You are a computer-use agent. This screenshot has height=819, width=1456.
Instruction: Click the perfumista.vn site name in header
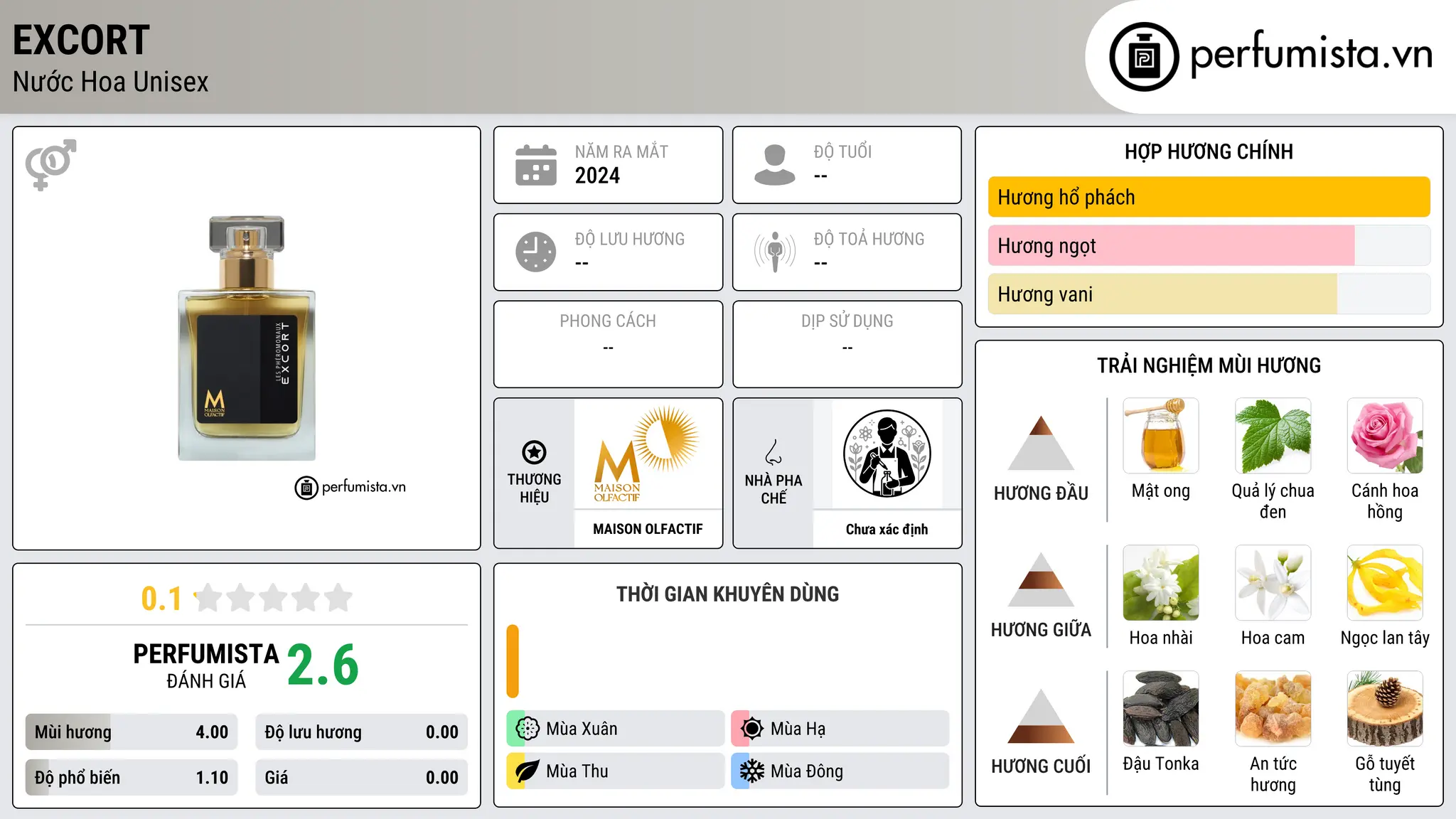[1312, 54]
